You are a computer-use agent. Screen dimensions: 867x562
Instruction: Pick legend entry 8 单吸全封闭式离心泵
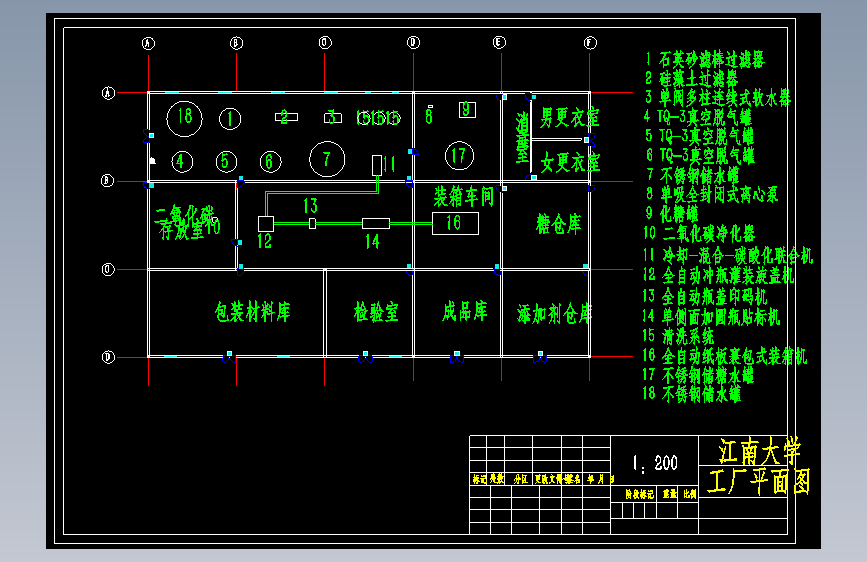click(712, 194)
